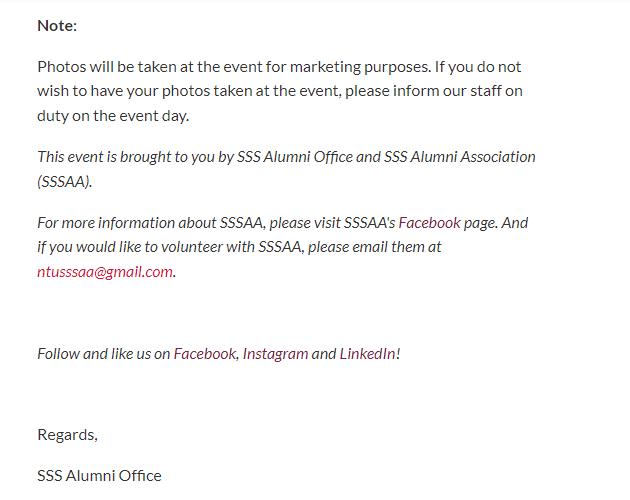This screenshot has width=630, height=500.
Task: Click 'page. And' after SSSAA's Facebook link
Action: click(496, 223)
